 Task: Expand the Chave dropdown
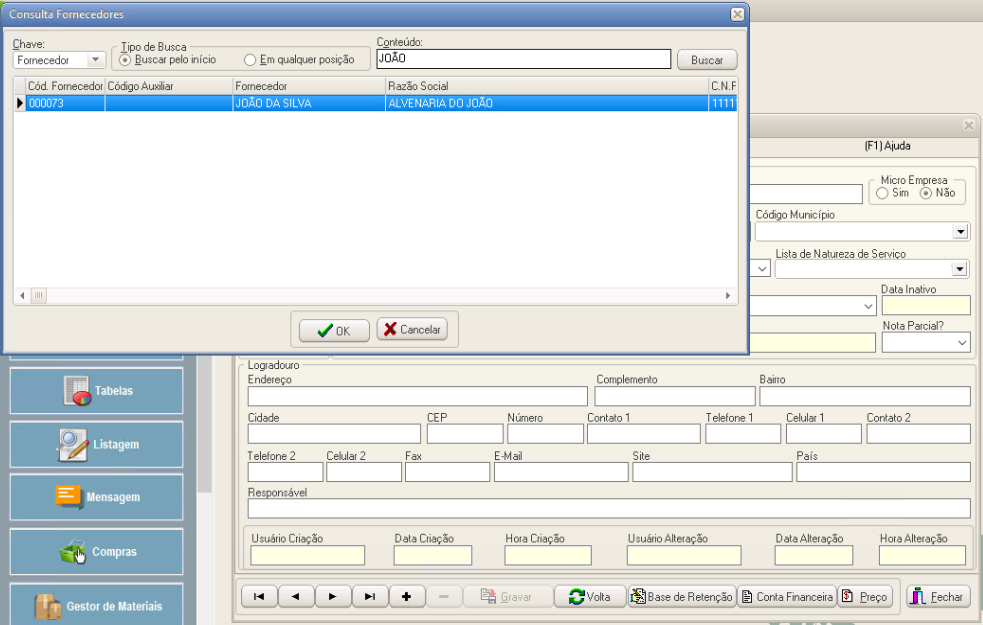click(95, 60)
